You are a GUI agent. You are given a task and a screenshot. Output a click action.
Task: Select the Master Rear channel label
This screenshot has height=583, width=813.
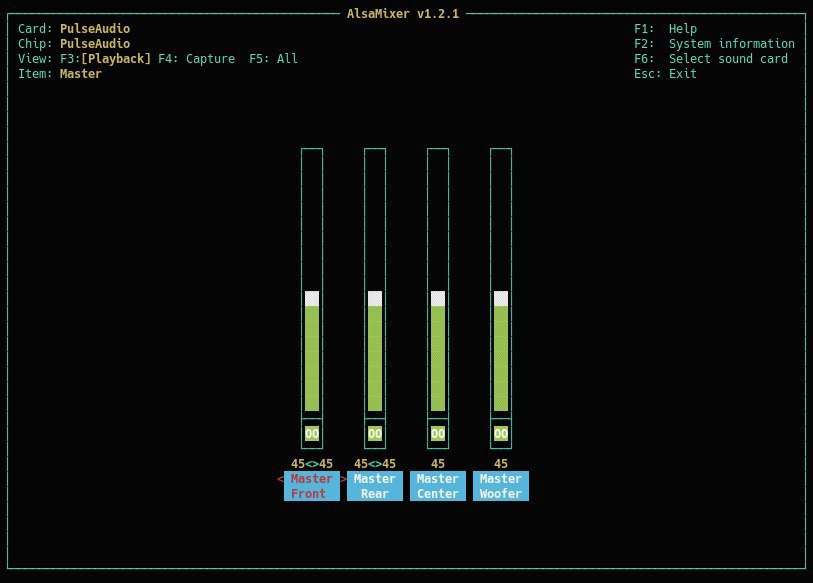(374, 486)
